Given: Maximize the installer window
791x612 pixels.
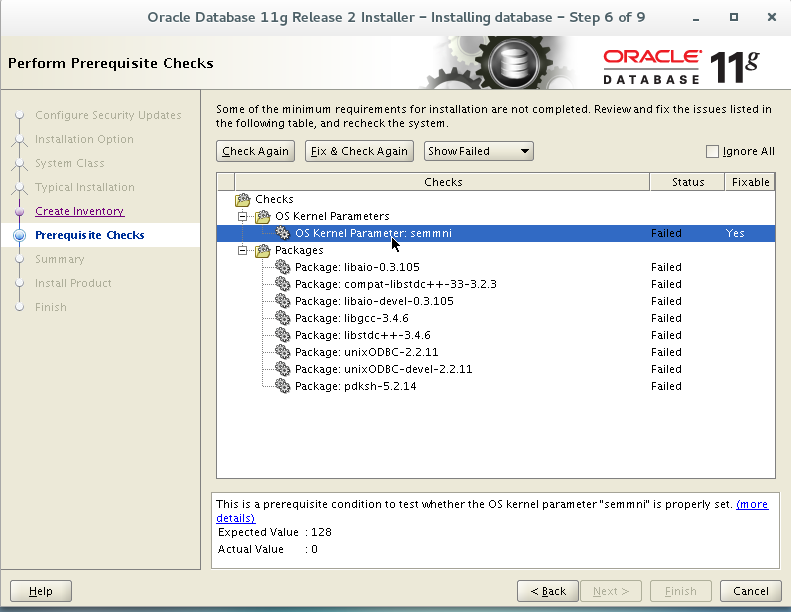Looking at the screenshot, I should (x=734, y=17).
